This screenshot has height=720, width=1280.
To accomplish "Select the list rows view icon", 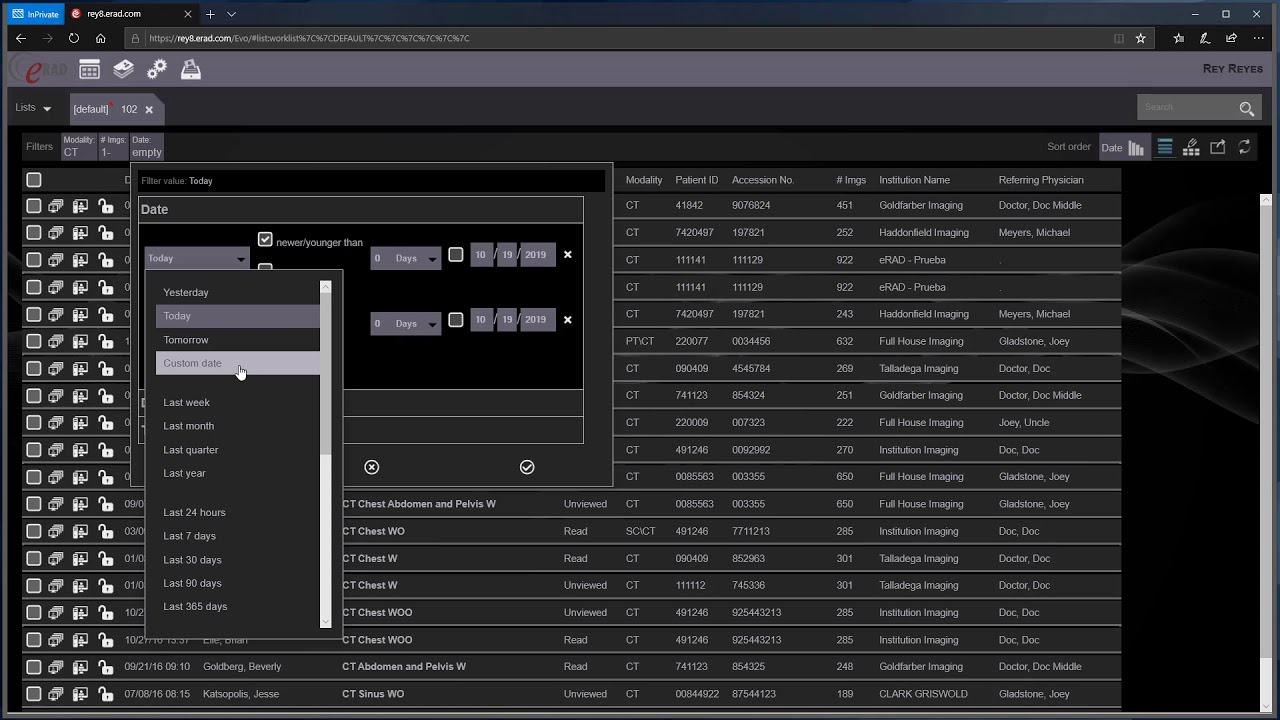I will pos(1165,147).
